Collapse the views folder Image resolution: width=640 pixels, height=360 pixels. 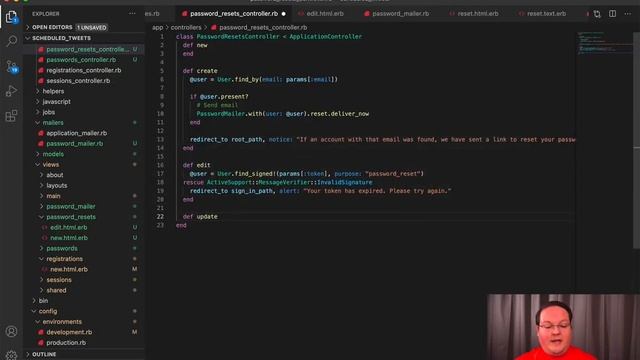51,164
